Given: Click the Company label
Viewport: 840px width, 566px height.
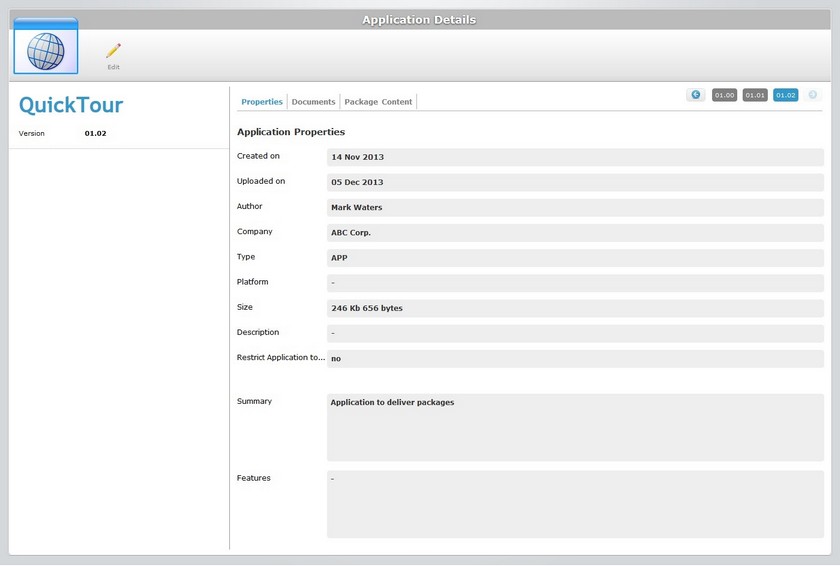Looking at the screenshot, I should click(254, 231).
